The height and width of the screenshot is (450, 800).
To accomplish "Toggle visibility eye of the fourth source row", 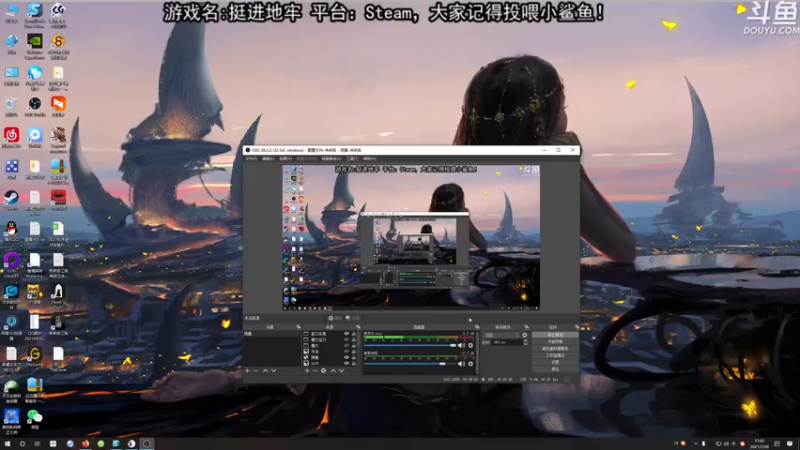I will 346,352.
